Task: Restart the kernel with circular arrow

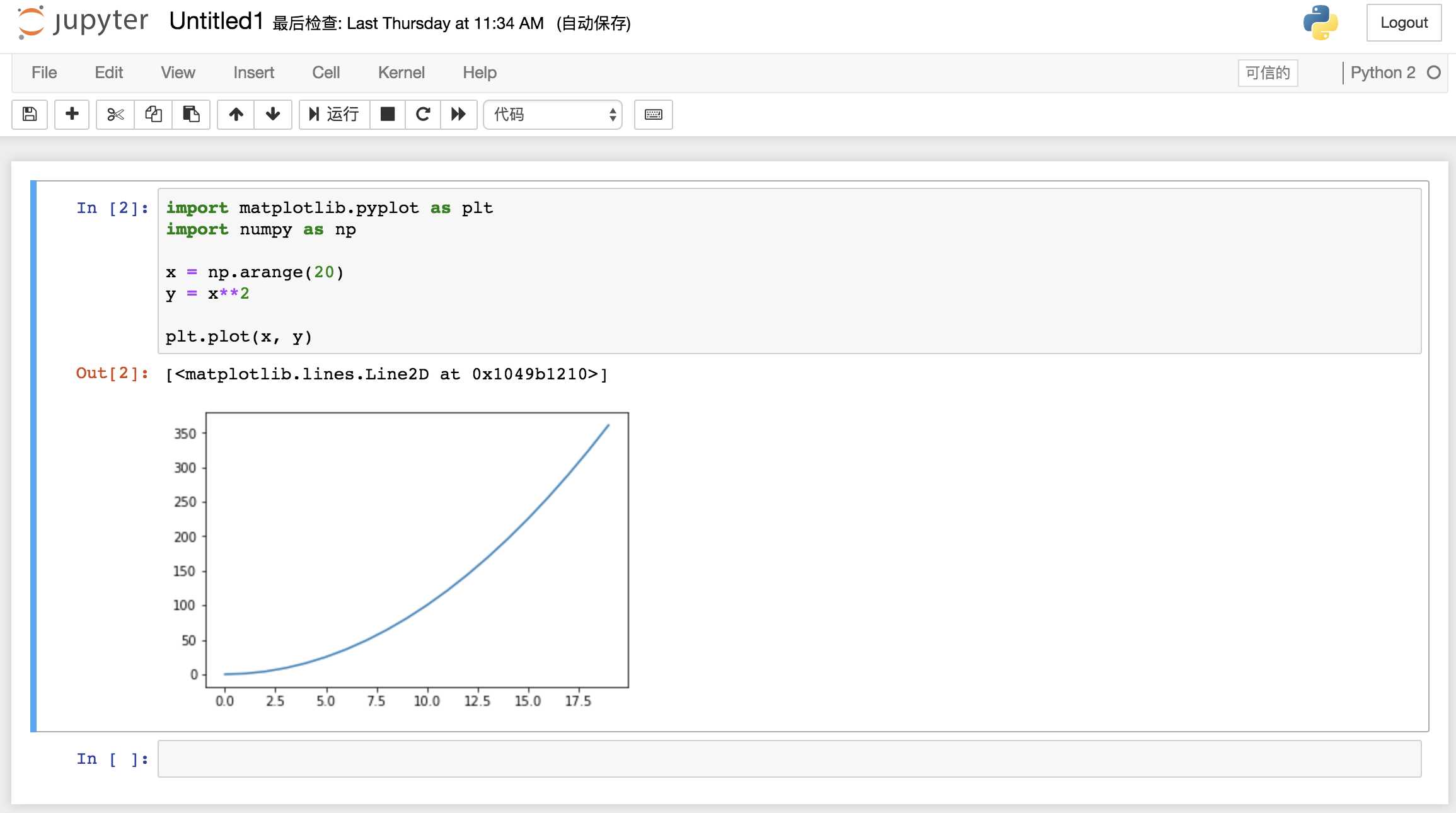Action: point(423,114)
